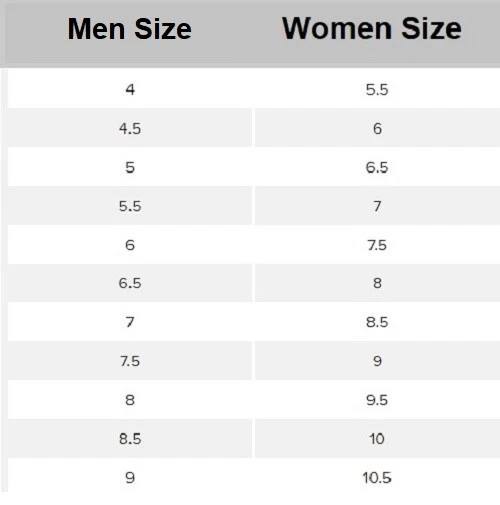Click the men size 5 cell
This screenshot has width=500, height=505.
point(130,167)
